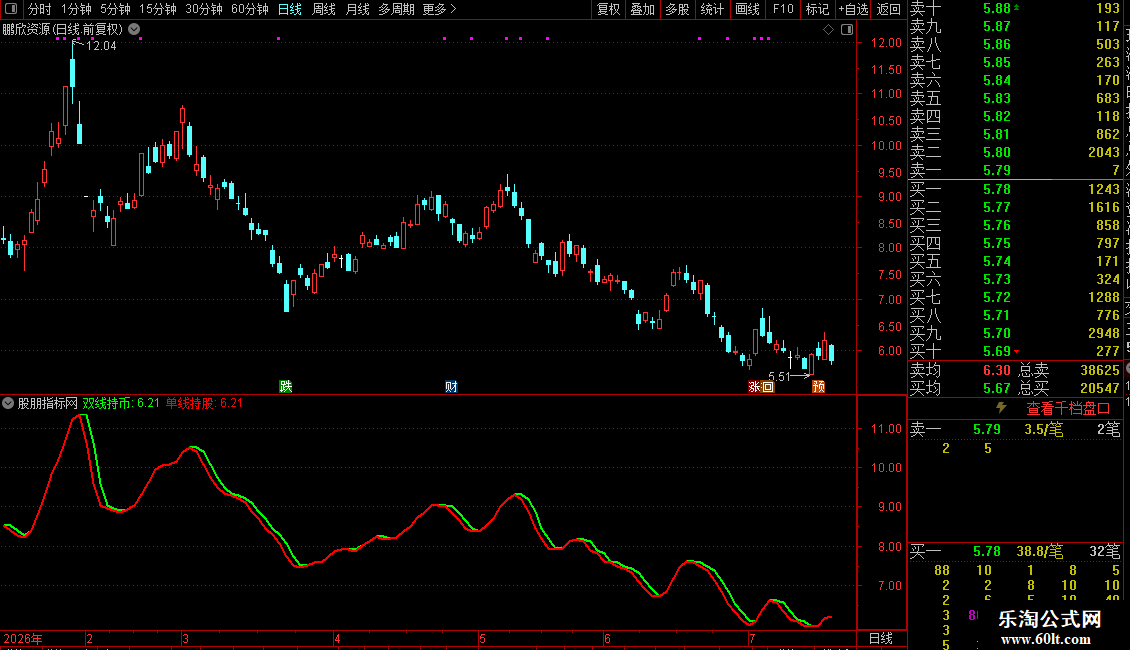Click the 卖均 value 6.30
Image resolution: width=1130 pixels, height=650 pixels.
pyautogui.click(x=997, y=370)
